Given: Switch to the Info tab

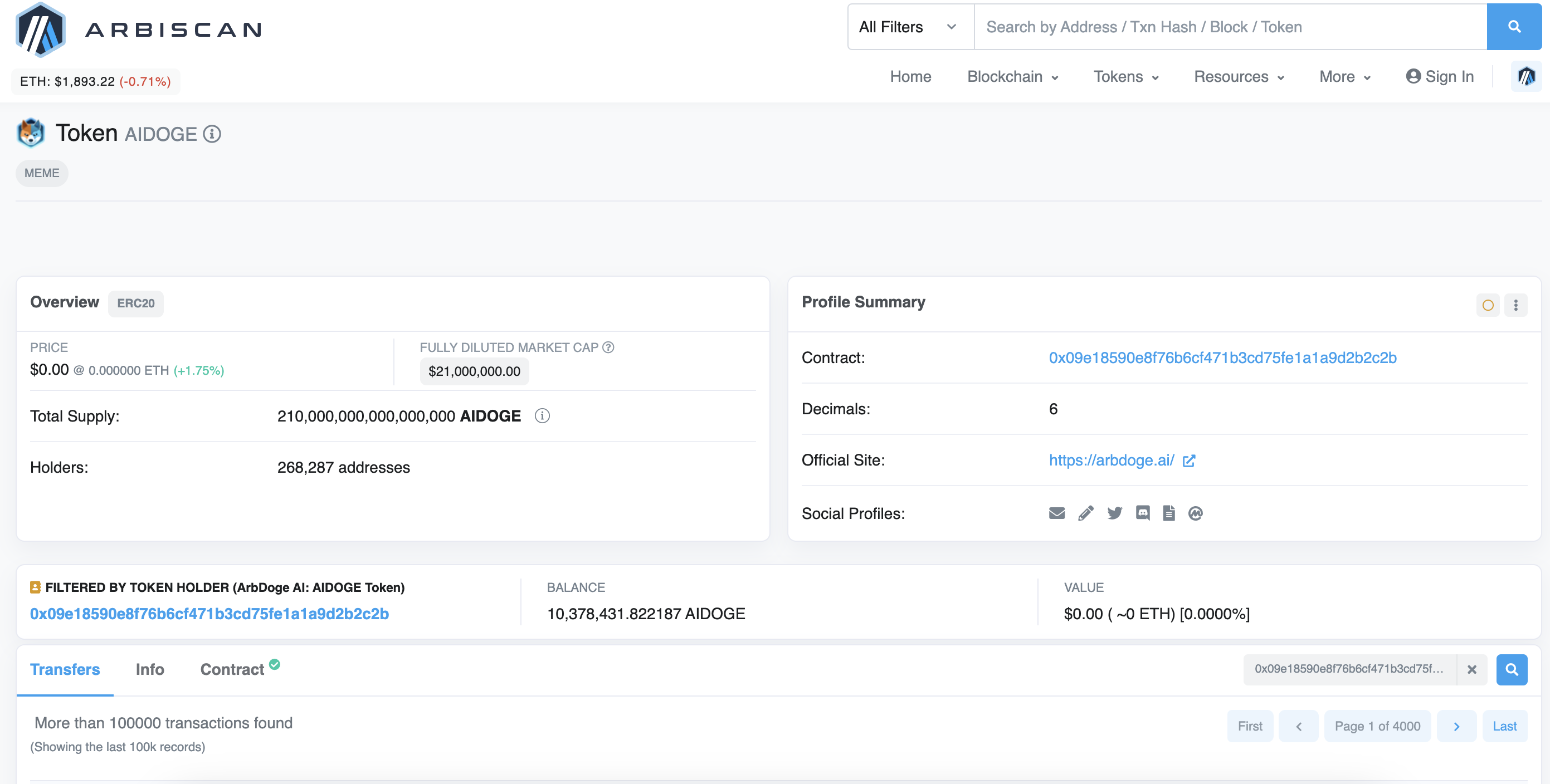Looking at the screenshot, I should point(150,669).
